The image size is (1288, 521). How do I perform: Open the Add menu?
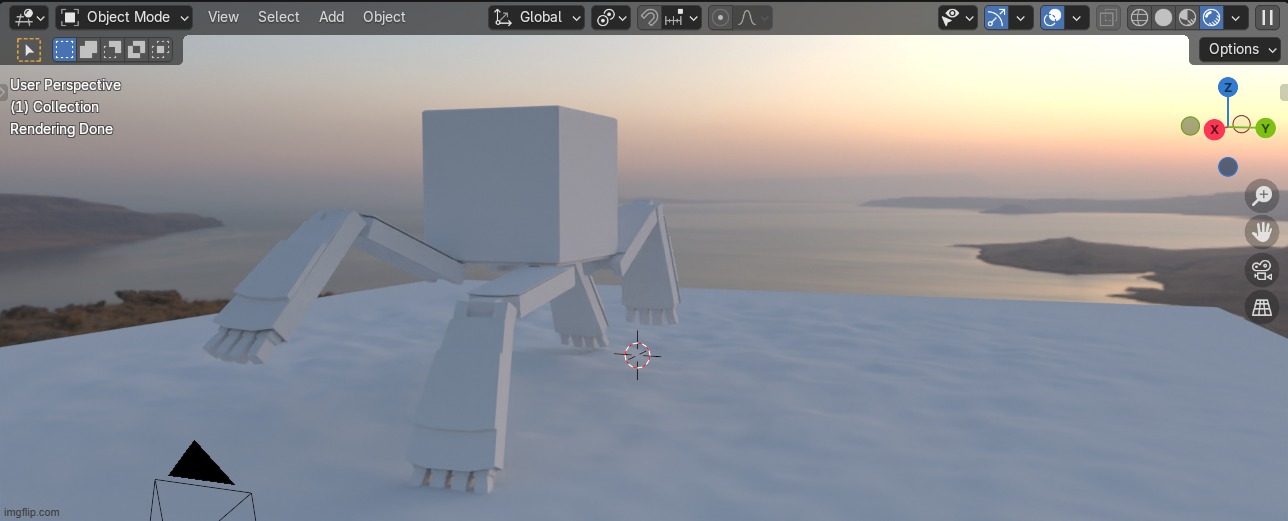pyautogui.click(x=331, y=17)
